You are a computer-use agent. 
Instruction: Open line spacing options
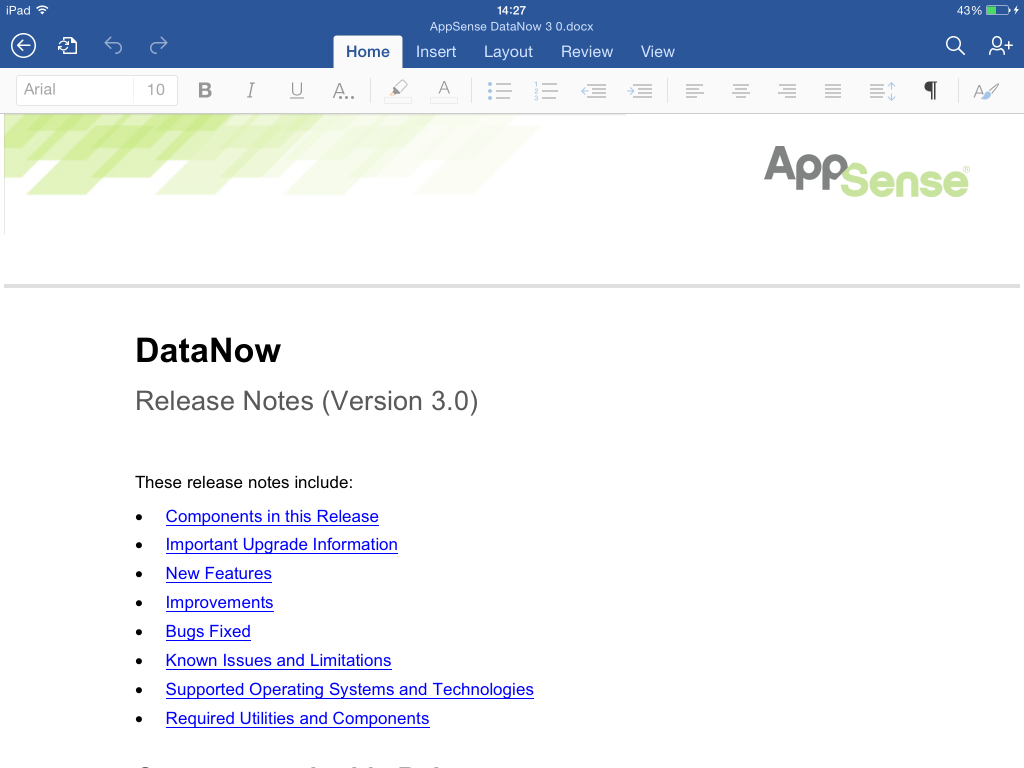coord(882,91)
